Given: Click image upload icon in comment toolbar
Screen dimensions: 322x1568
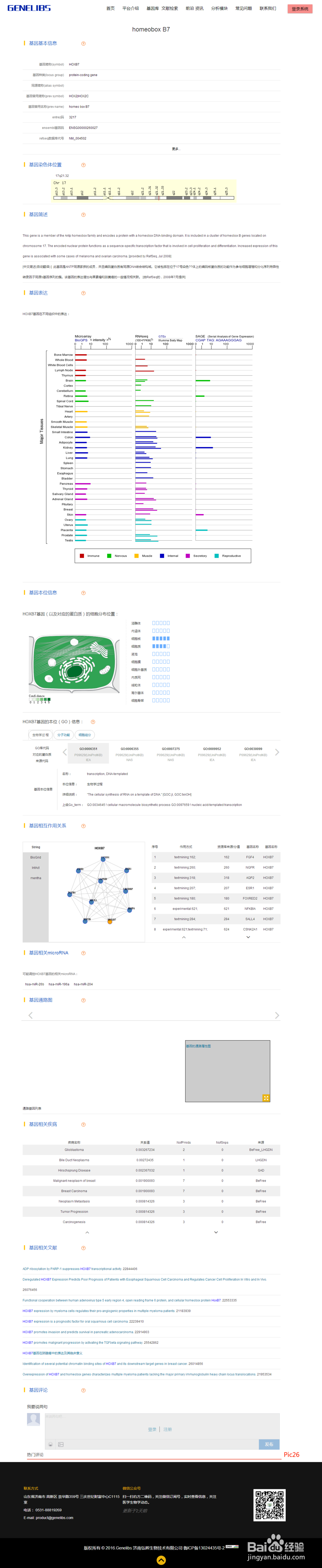Looking at the screenshot, I should tap(61, 1445).
